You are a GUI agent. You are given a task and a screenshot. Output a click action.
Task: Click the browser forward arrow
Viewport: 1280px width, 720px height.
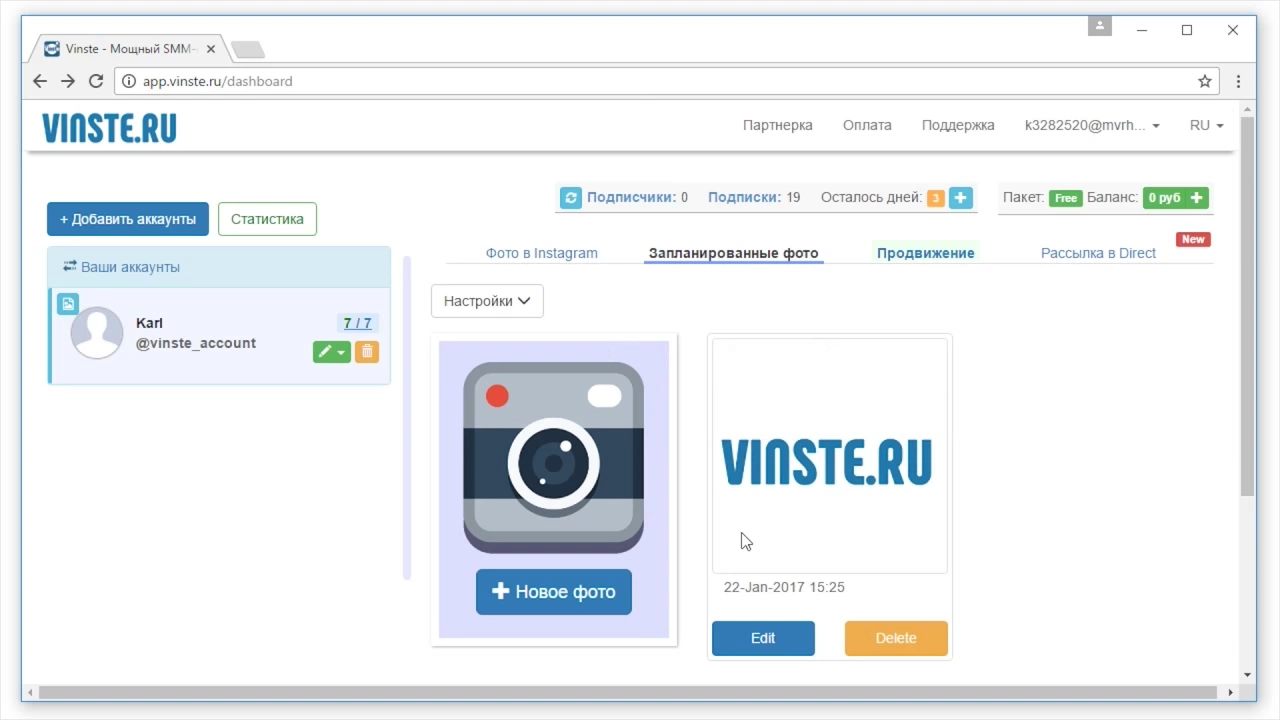(68, 81)
